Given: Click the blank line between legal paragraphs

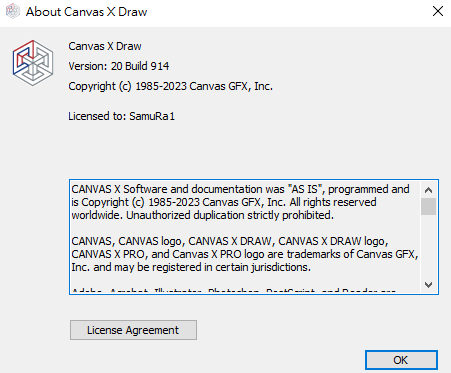Looking at the screenshot, I should click(x=245, y=228).
